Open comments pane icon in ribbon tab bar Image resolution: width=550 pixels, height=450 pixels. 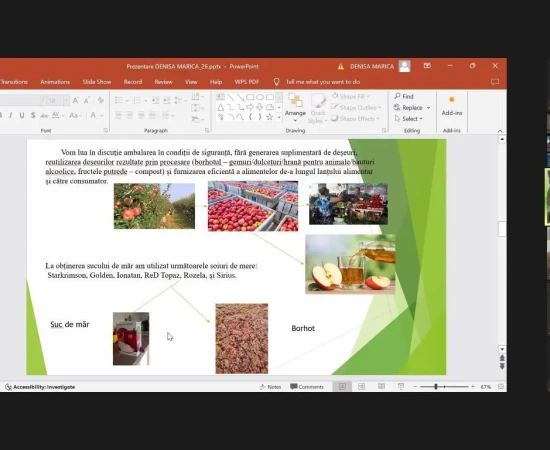tap(495, 82)
